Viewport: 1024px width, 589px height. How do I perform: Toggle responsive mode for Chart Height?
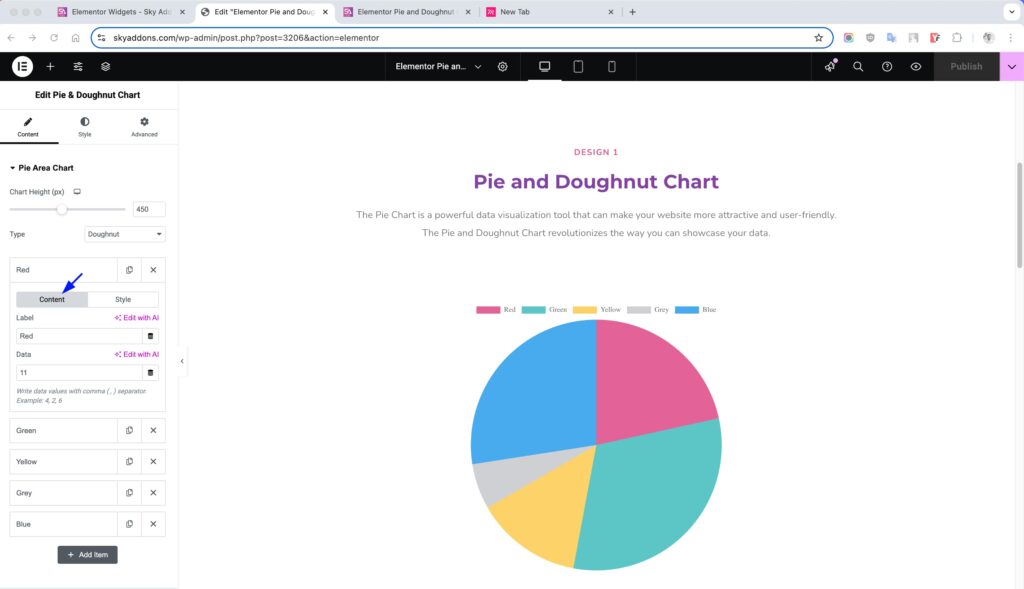click(77, 192)
